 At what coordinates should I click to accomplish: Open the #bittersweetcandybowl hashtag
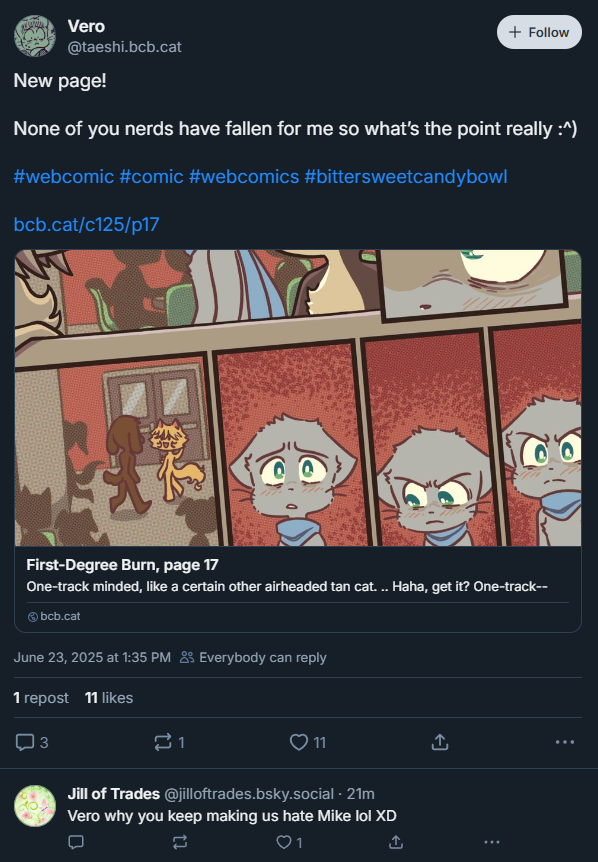(x=406, y=176)
